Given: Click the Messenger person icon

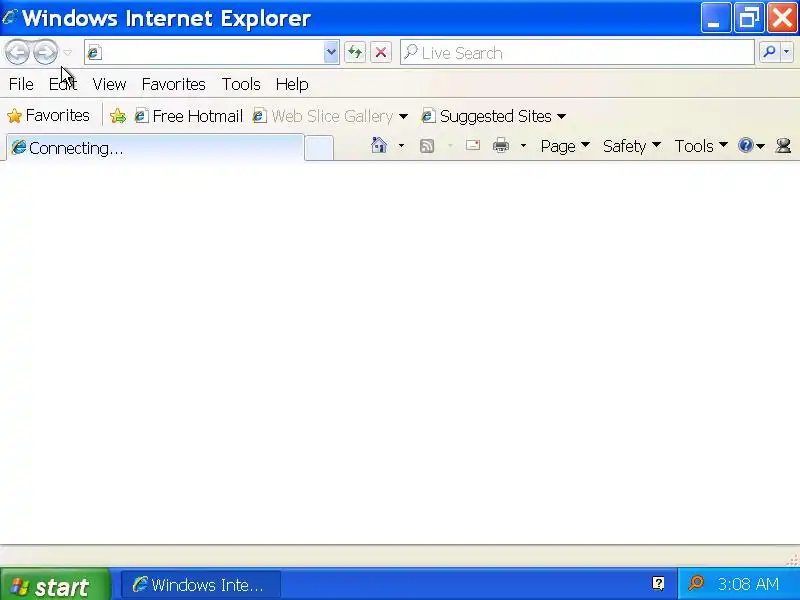Looking at the screenshot, I should pos(783,146).
